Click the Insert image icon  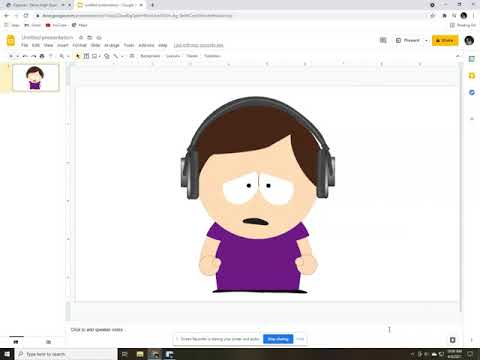coord(94,56)
